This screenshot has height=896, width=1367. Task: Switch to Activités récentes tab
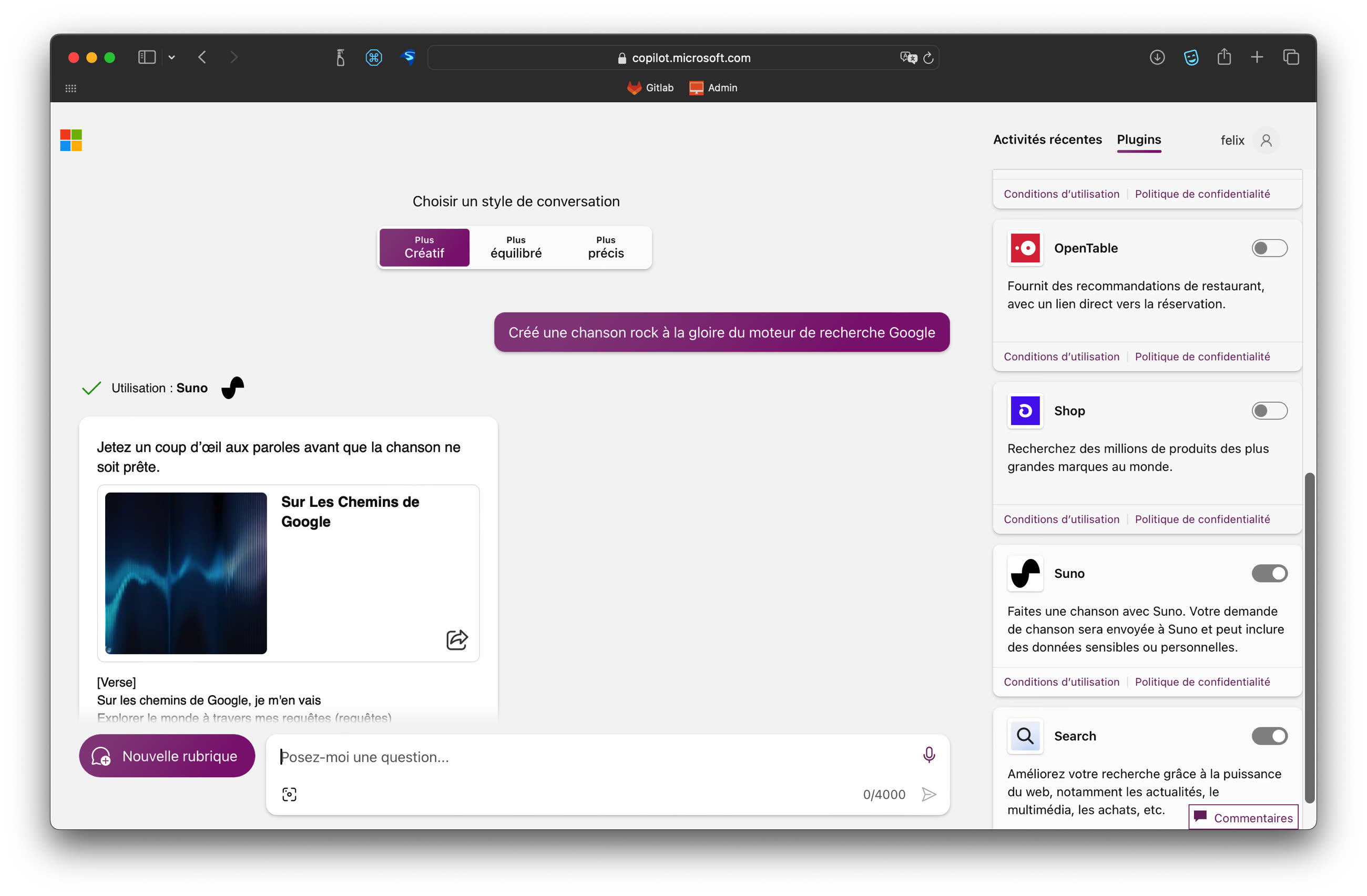click(1047, 139)
